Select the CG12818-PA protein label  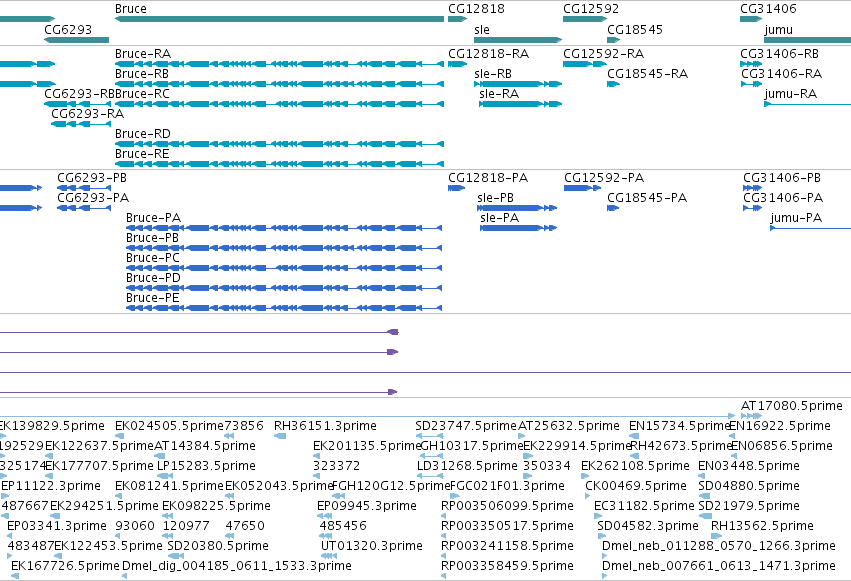click(487, 178)
